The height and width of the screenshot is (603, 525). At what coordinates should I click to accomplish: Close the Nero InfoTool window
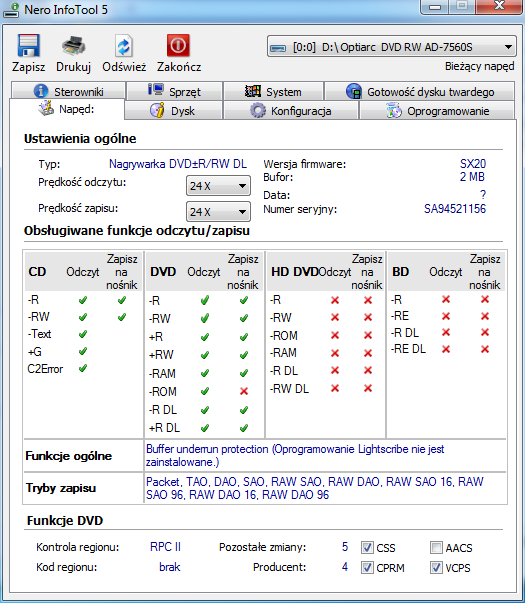pyautogui.click(x=499, y=6)
